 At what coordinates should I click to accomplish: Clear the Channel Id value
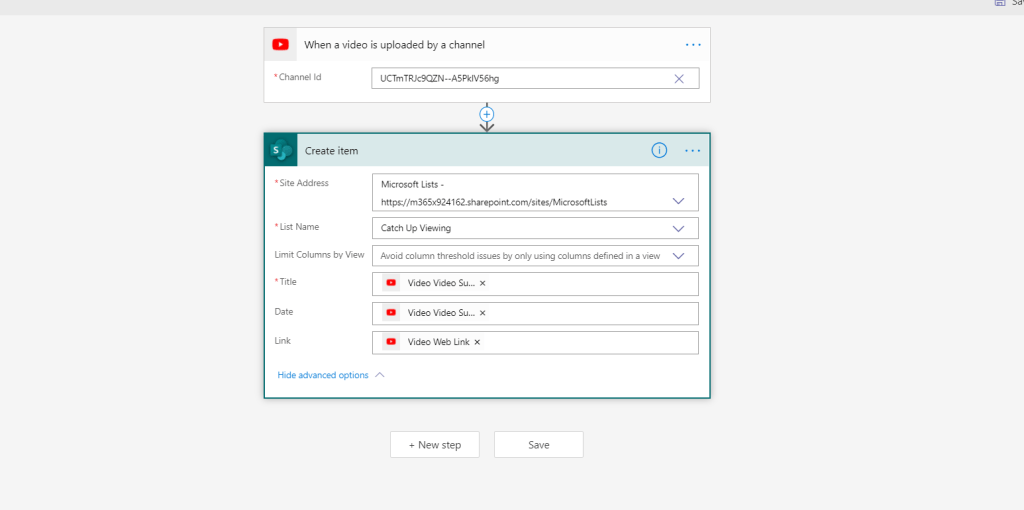679,79
